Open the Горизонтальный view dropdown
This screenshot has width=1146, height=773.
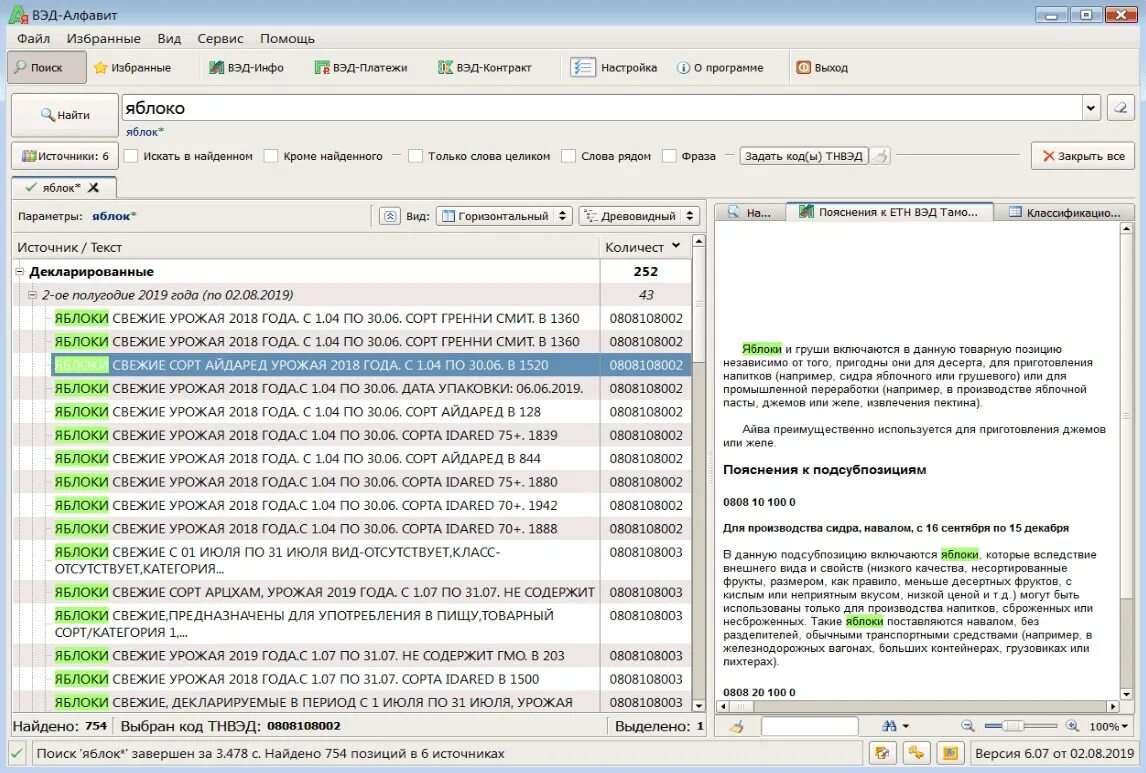coord(504,216)
